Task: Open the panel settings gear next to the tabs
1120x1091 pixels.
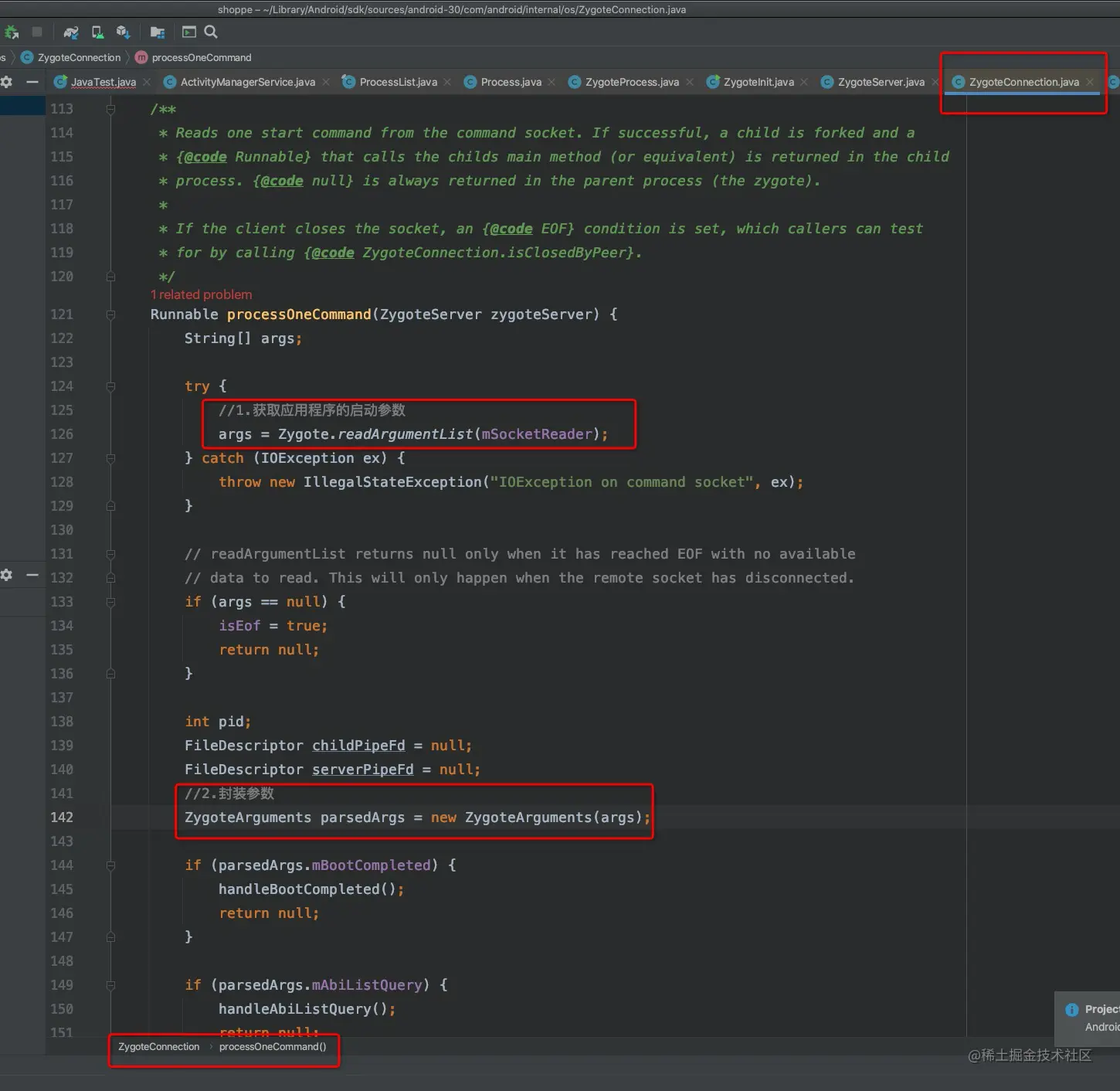Action: coord(6,82)
